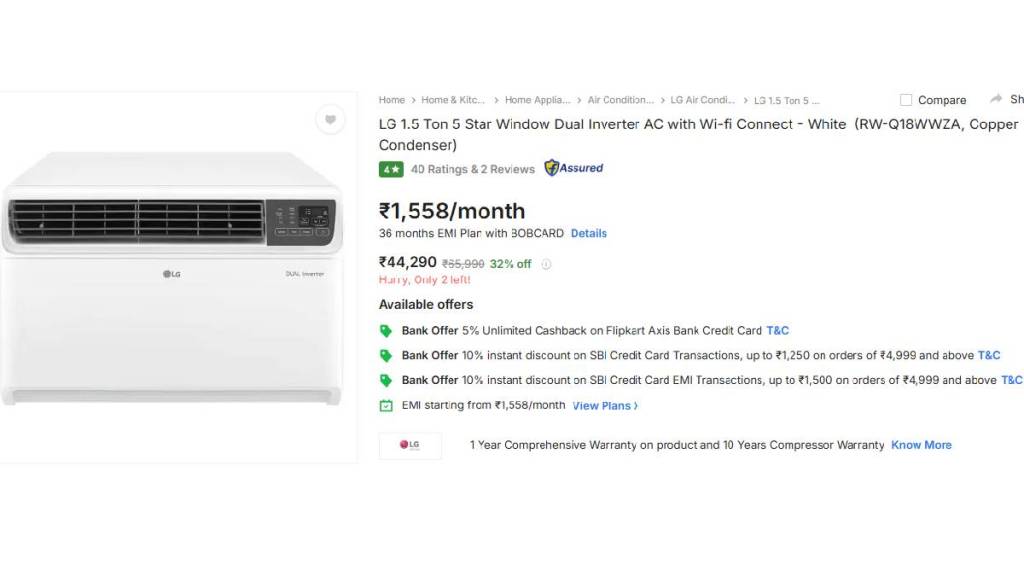
Task: Click the green 4-star rating badge
Action: (391, 169)
